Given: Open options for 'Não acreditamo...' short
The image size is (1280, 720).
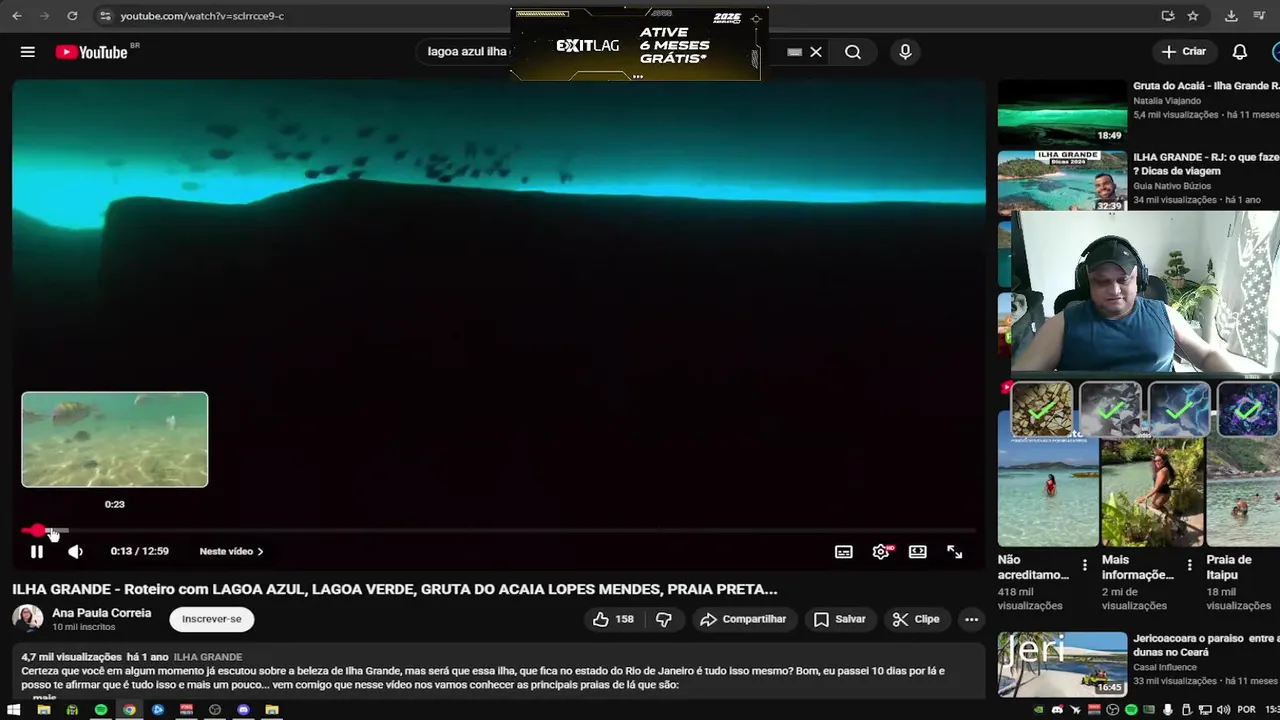Looking at the screenshot, I should pyautogui.click(x=1085, y=566).
